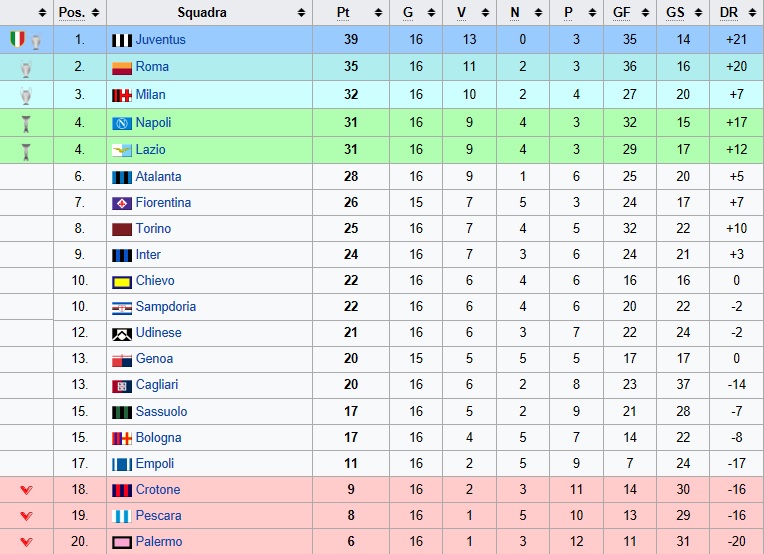The height and width of the screenshot is (554, 764).
Task: Open the Empoli team link
Action: pos(155,463)
